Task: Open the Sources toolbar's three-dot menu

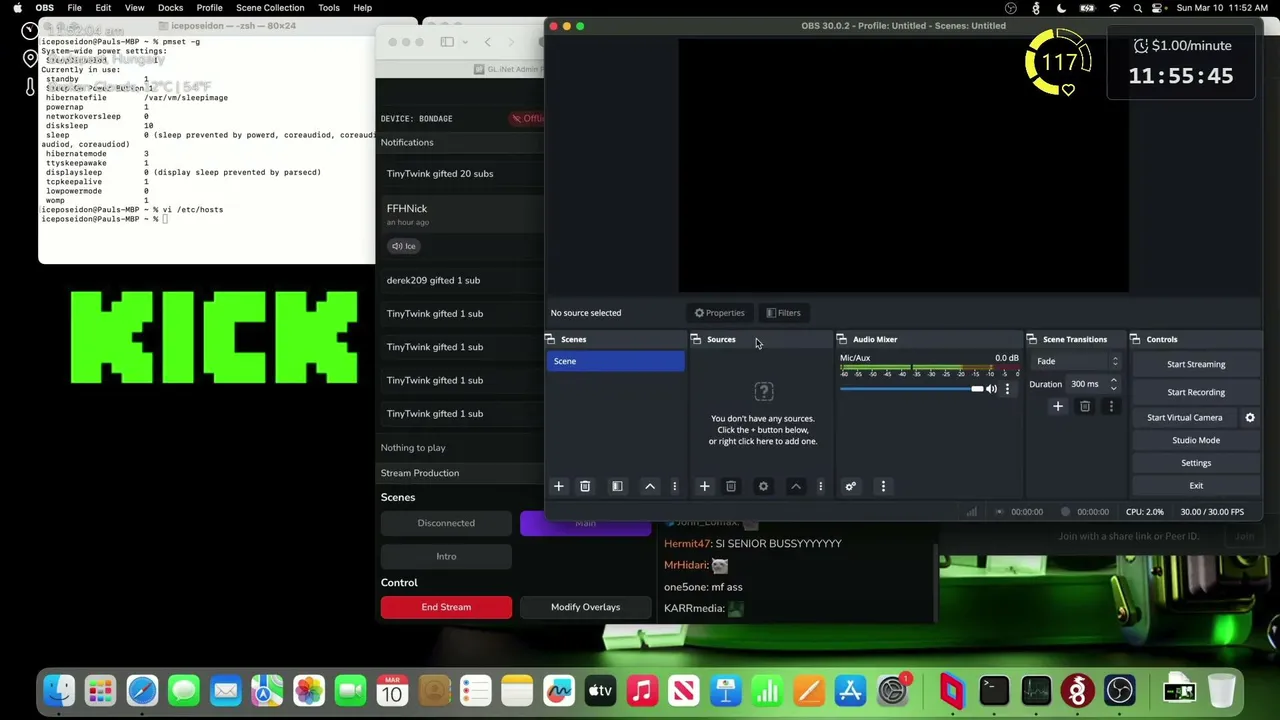Action: 820,486
